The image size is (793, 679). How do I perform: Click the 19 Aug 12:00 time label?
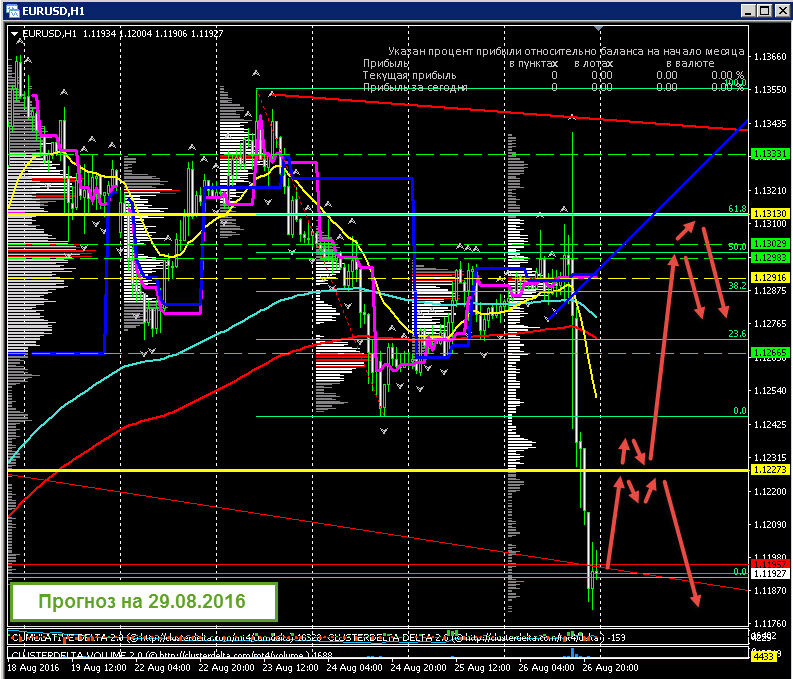coord(99,668)
